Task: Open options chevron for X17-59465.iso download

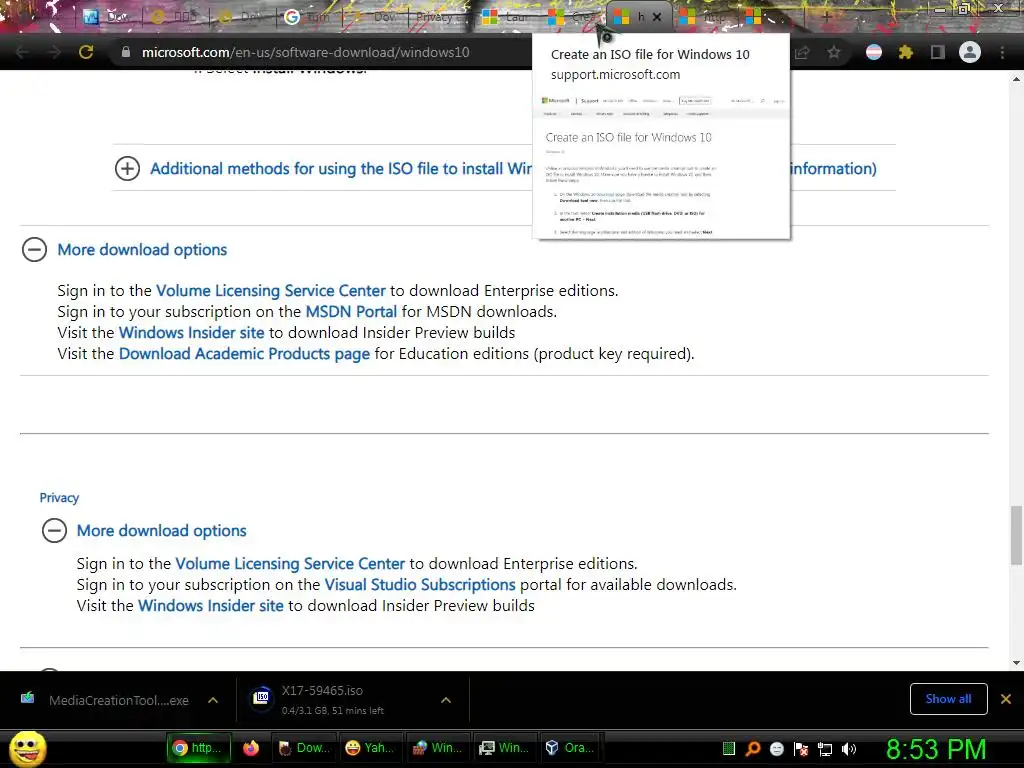Action: (446, 700)
